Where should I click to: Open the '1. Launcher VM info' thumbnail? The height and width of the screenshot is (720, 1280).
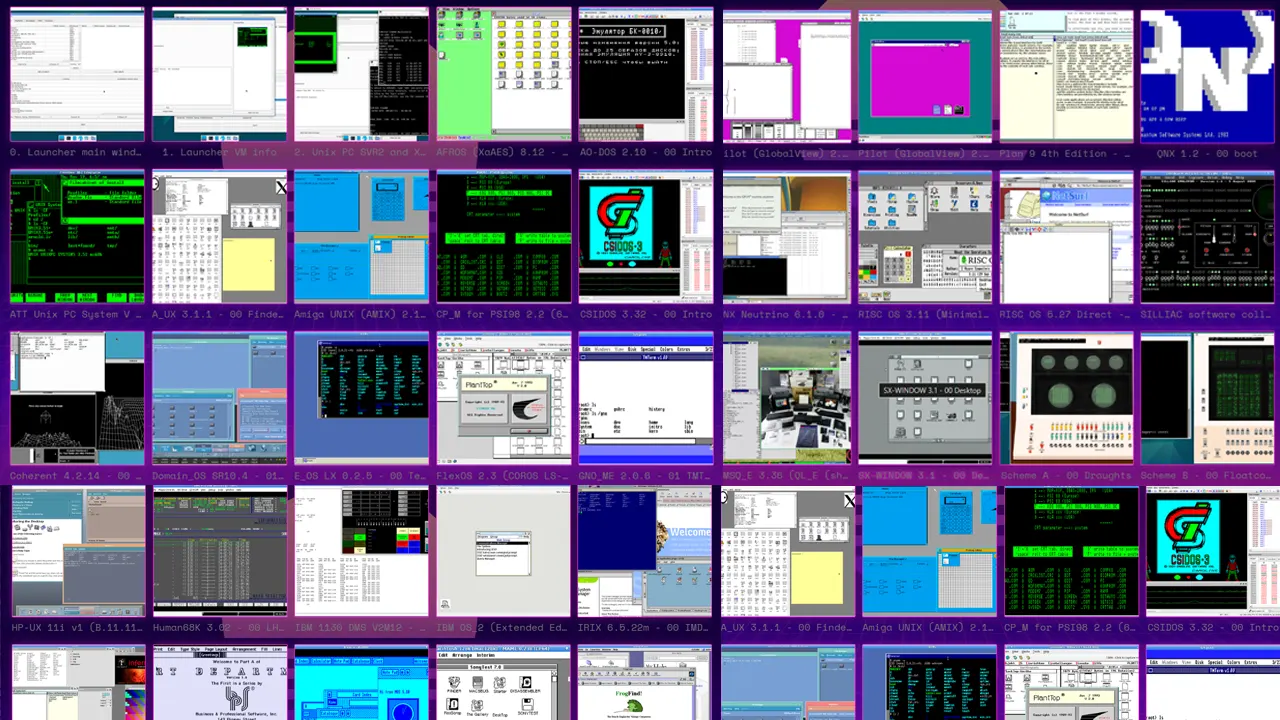[x=219, y=75]
